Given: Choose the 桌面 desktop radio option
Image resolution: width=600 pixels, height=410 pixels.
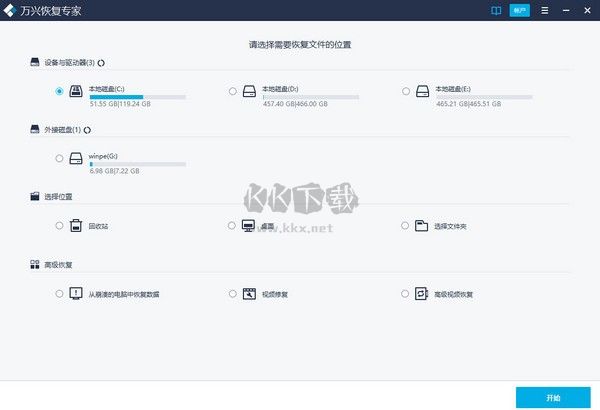Looking at the screenshot, I should (x=233, y=226).
